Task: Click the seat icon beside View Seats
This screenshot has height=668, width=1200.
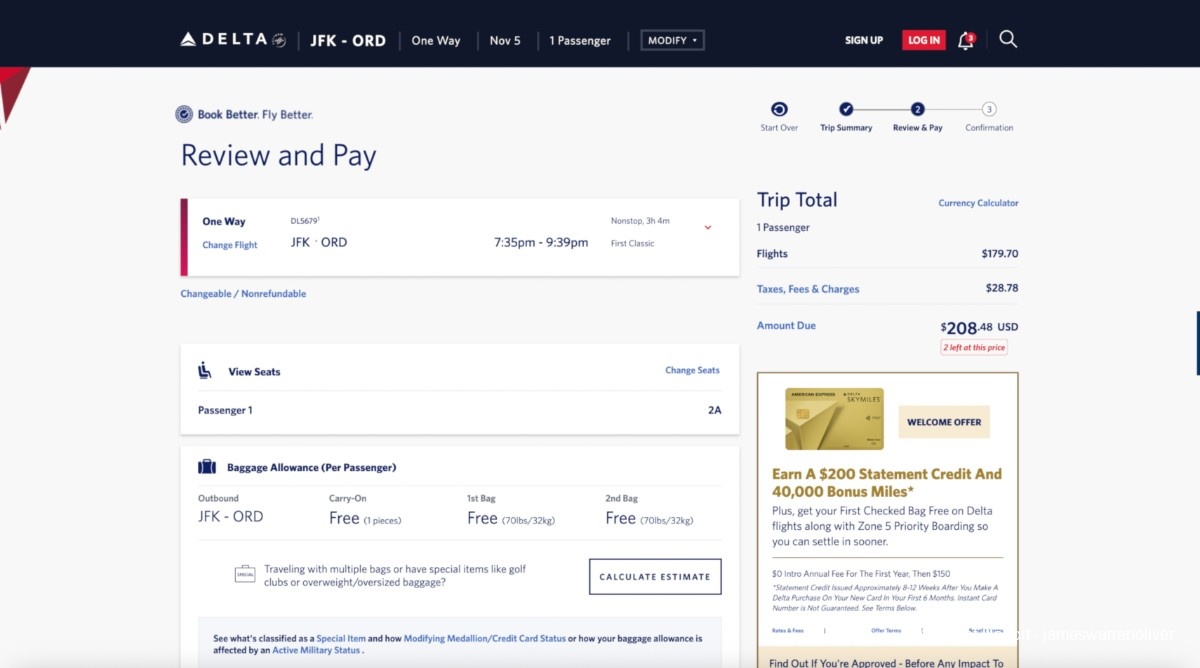Action: coord(205,371)
